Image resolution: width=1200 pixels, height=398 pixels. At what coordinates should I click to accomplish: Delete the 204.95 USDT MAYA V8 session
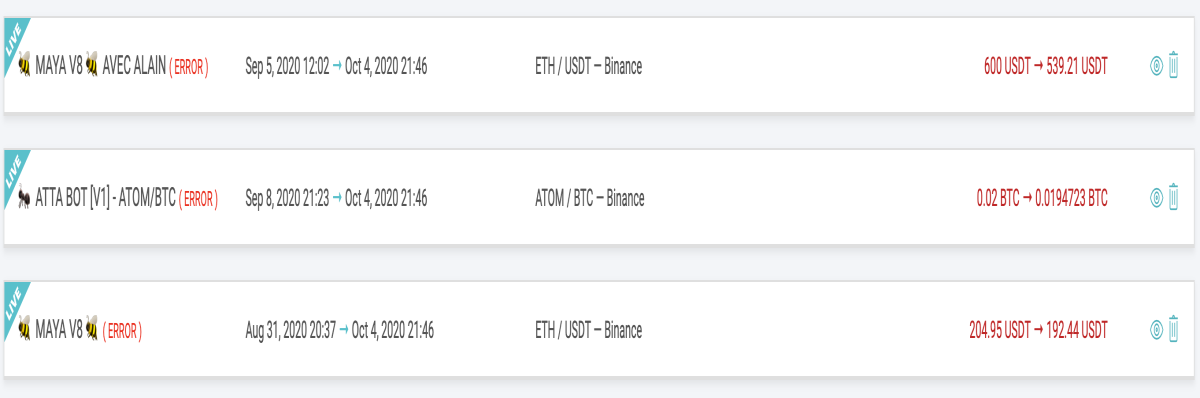pyautogui.click(x=1174, y=329)
